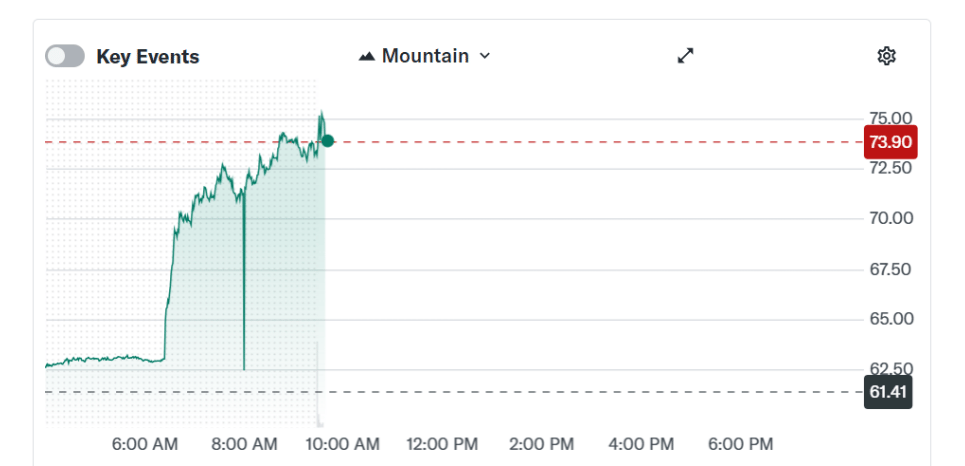
Task: Open the Mountain chart type dropdown
Action: (424, 56)
